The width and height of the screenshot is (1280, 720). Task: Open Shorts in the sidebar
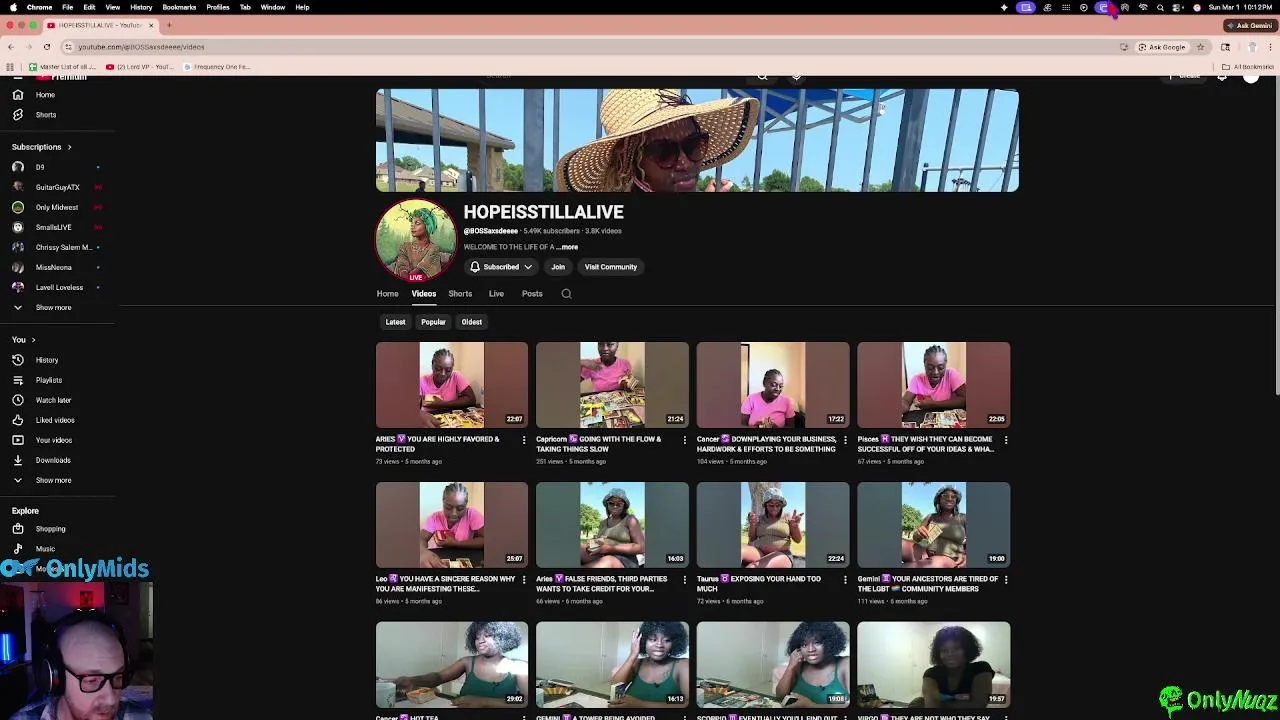coord(45,115)
